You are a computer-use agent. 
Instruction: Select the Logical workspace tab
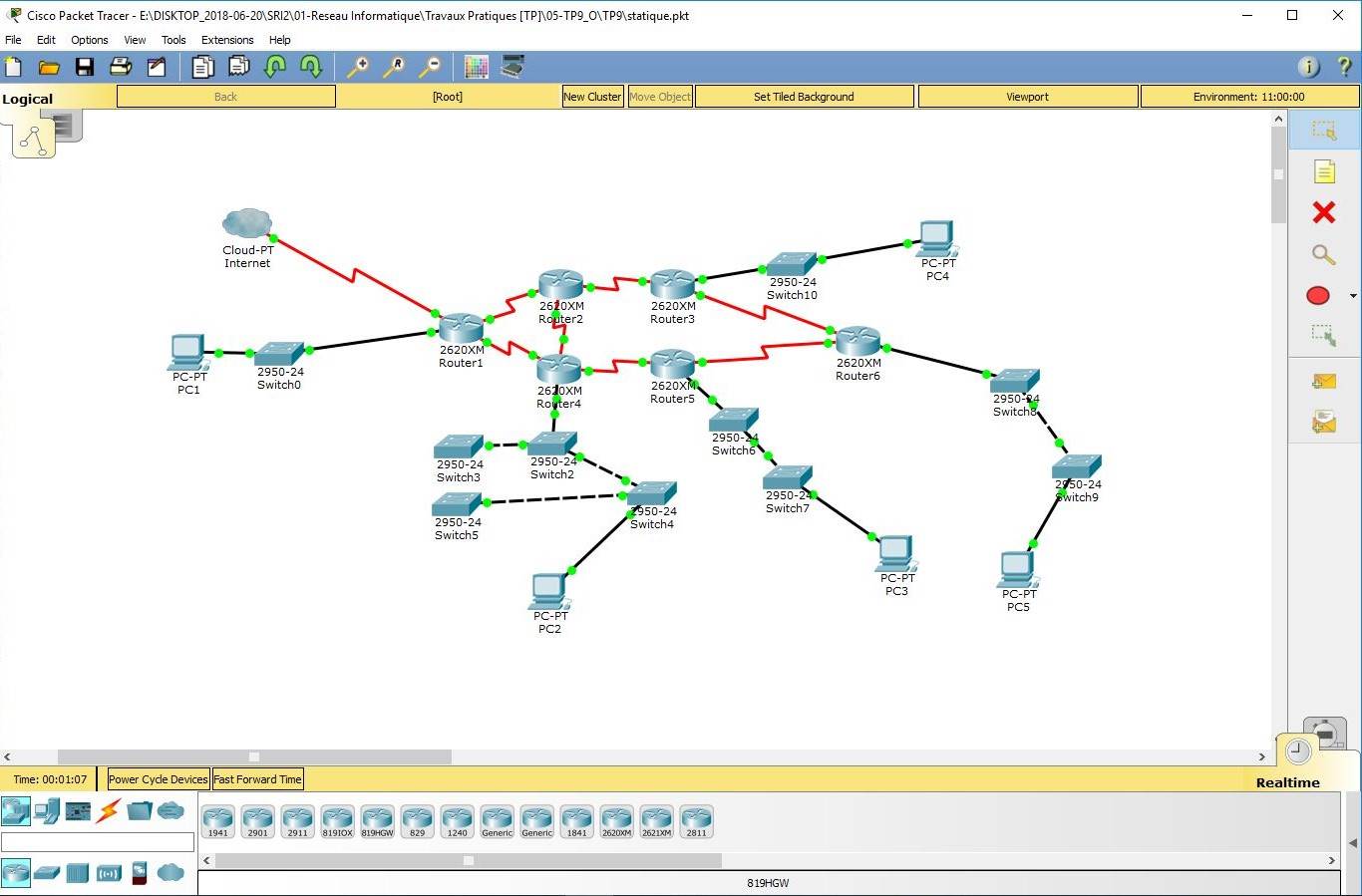tap(28, 98)
